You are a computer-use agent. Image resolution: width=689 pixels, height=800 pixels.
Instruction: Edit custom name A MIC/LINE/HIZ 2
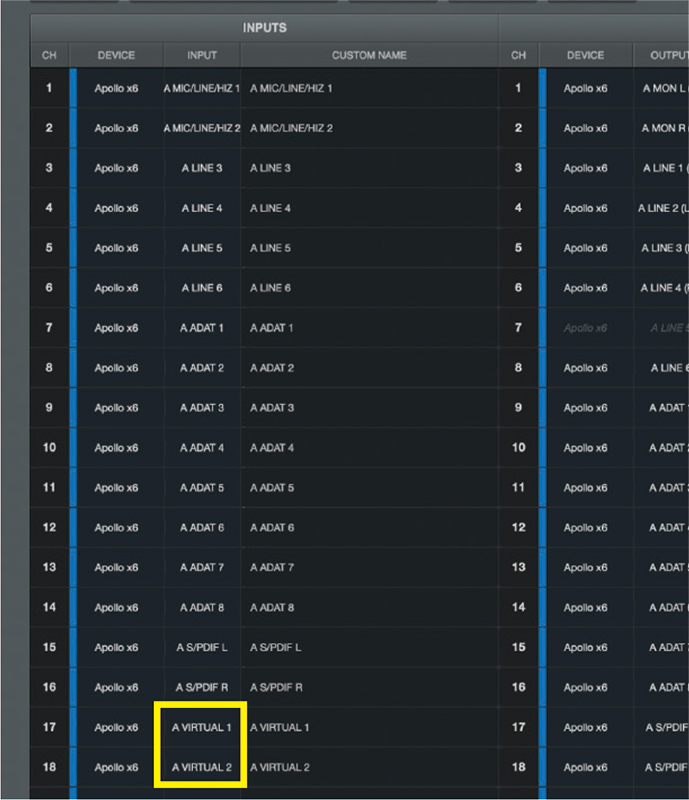pyautogui.click(x=370, y=128)
